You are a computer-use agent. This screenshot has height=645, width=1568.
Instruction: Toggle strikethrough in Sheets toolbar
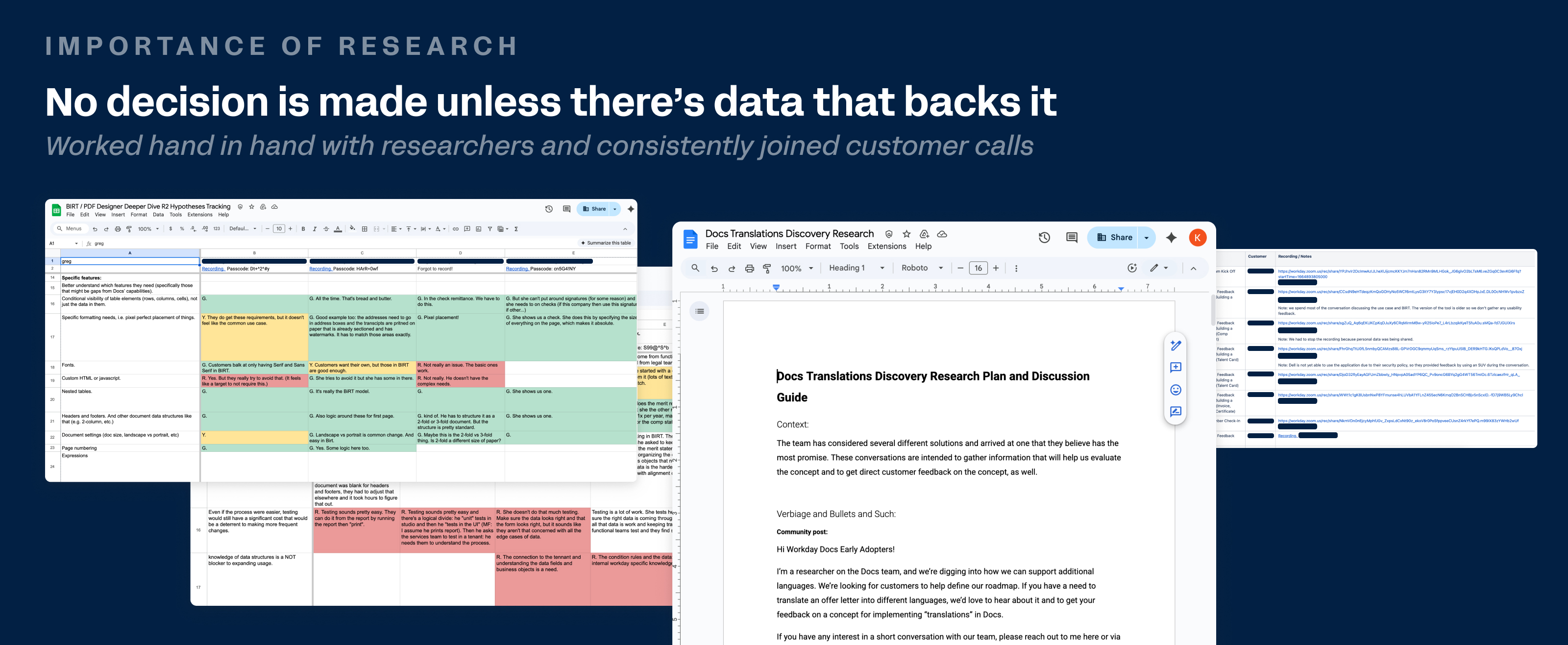(326, 229)
